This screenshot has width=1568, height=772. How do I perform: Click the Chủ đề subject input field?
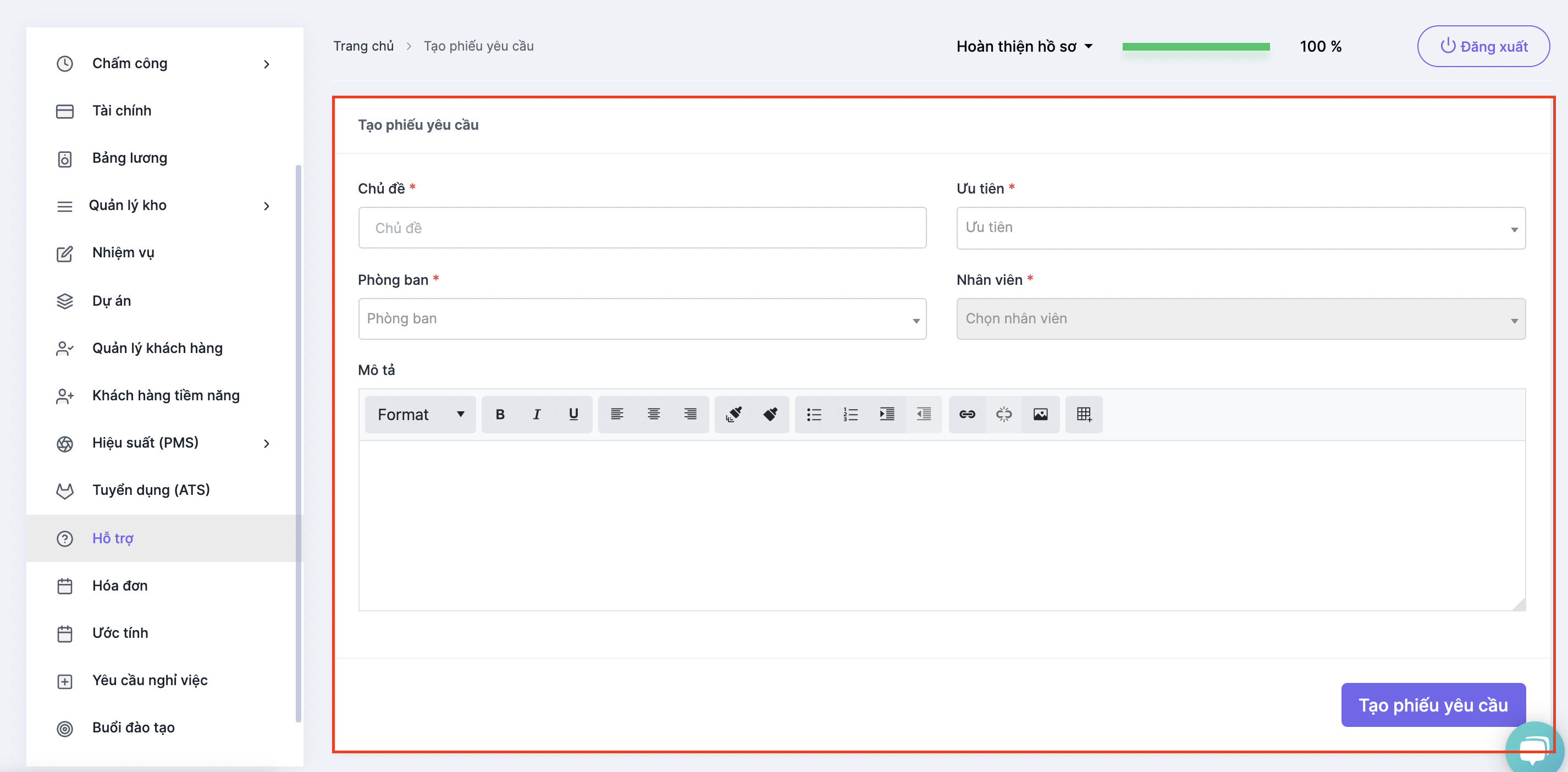click(642, 228)
